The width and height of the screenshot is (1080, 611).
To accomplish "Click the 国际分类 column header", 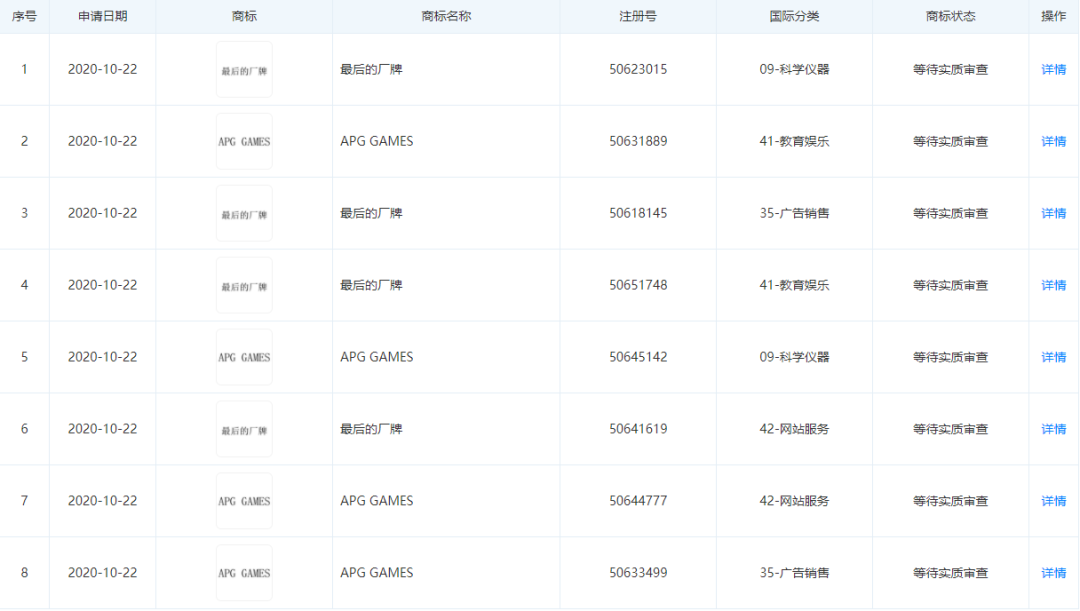I will (794, 17).
